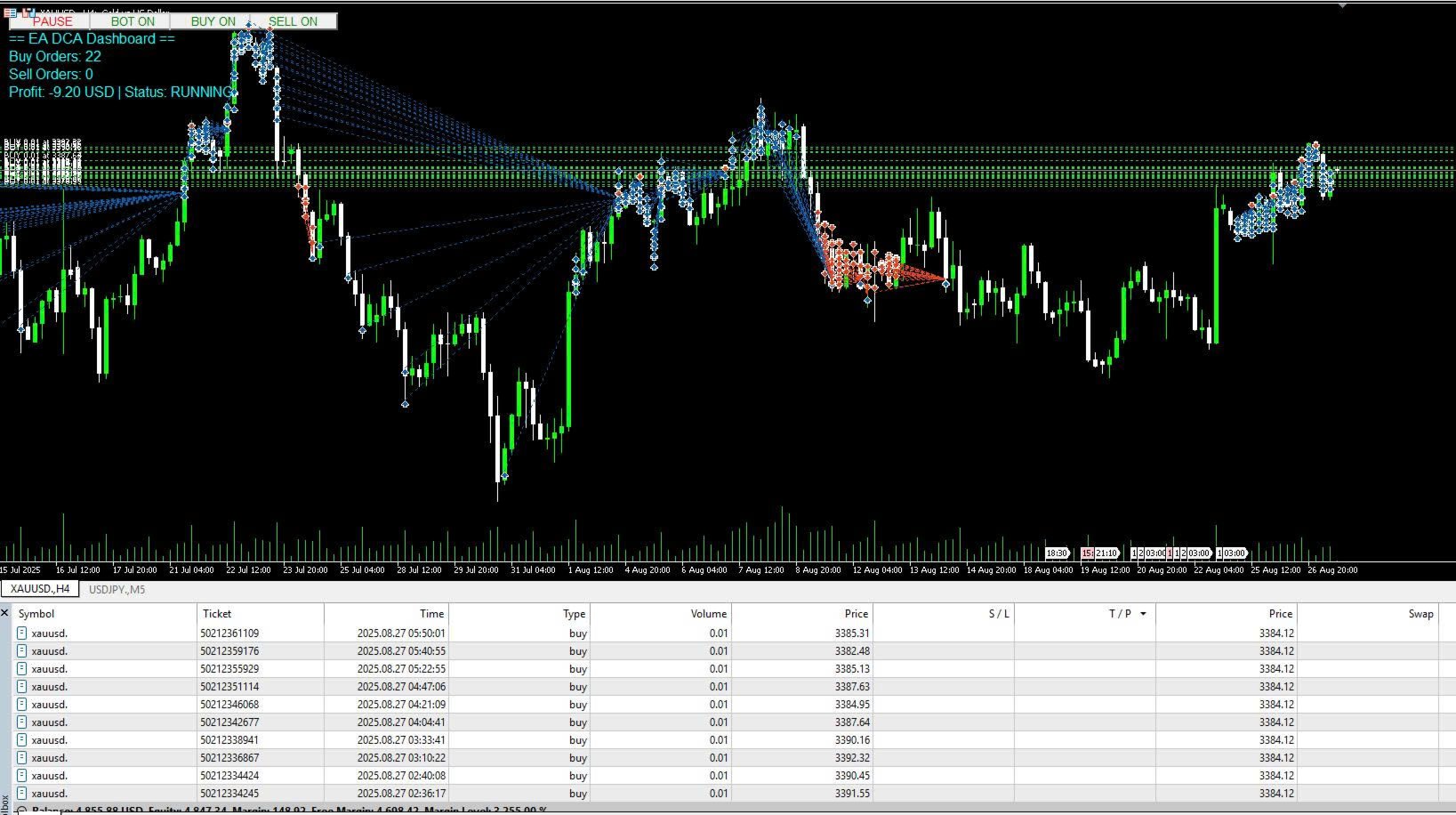This screenshot has height=815, width=1456.
Task: Click the 1 Aug 12:00 time axis label
Action: tap(591, 569)
